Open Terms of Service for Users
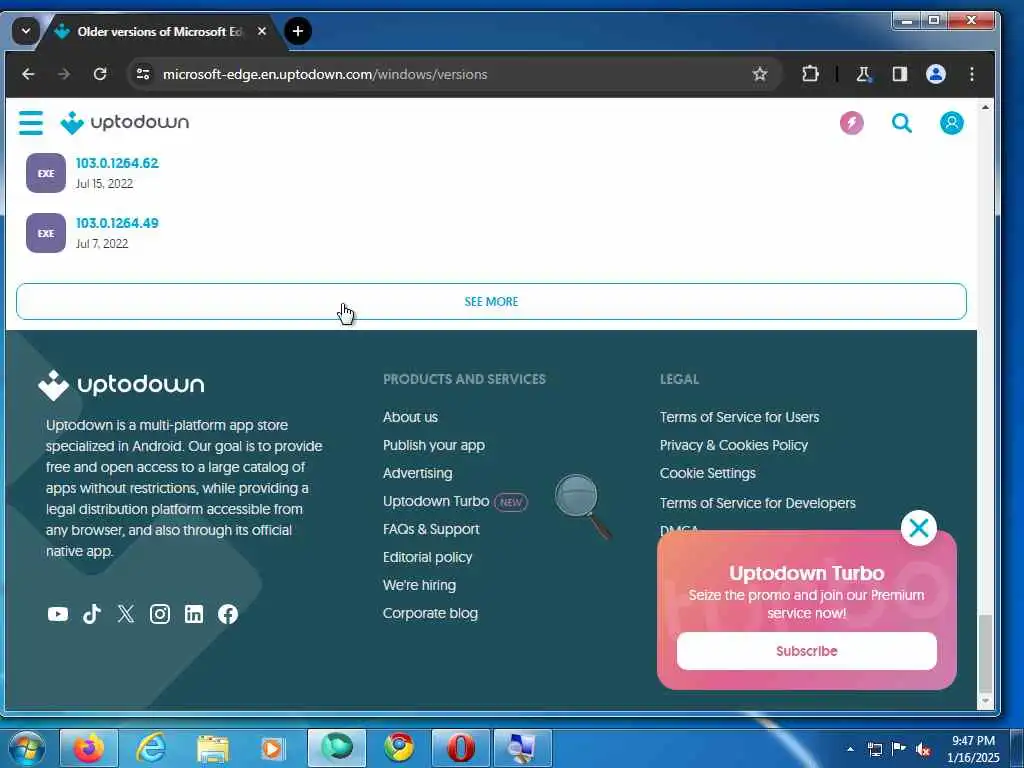The height and width of the screenshot is (768, 1024). (x=739, y=417)
